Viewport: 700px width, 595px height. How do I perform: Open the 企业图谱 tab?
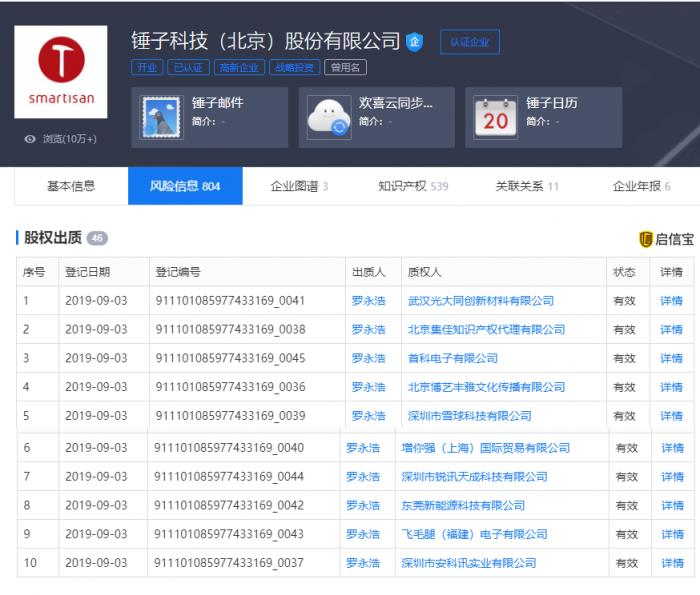[299, 186]
